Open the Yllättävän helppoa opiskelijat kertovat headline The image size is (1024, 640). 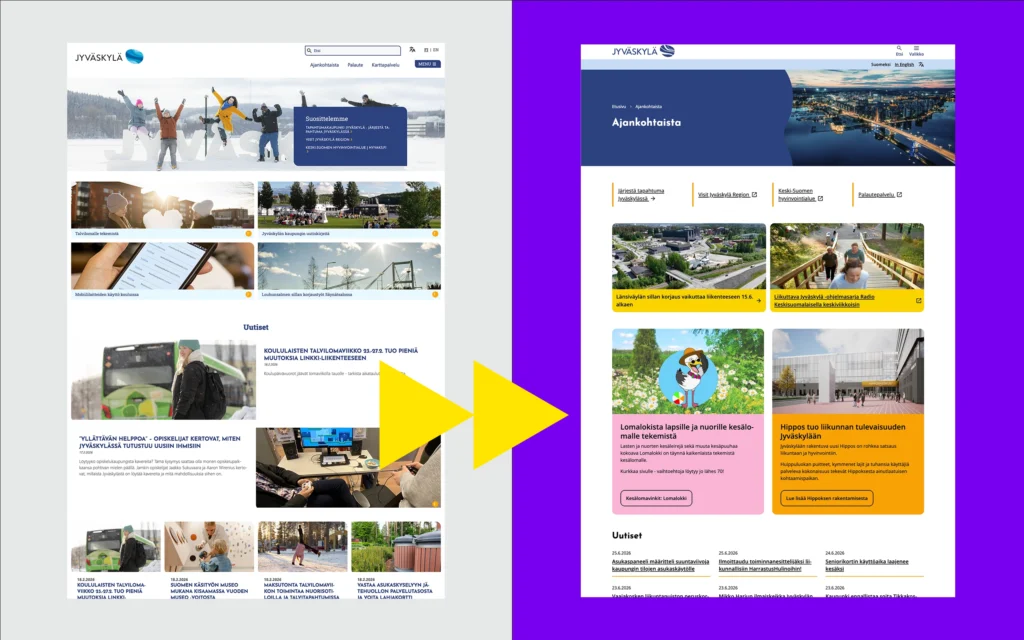(x=159, y=442)
